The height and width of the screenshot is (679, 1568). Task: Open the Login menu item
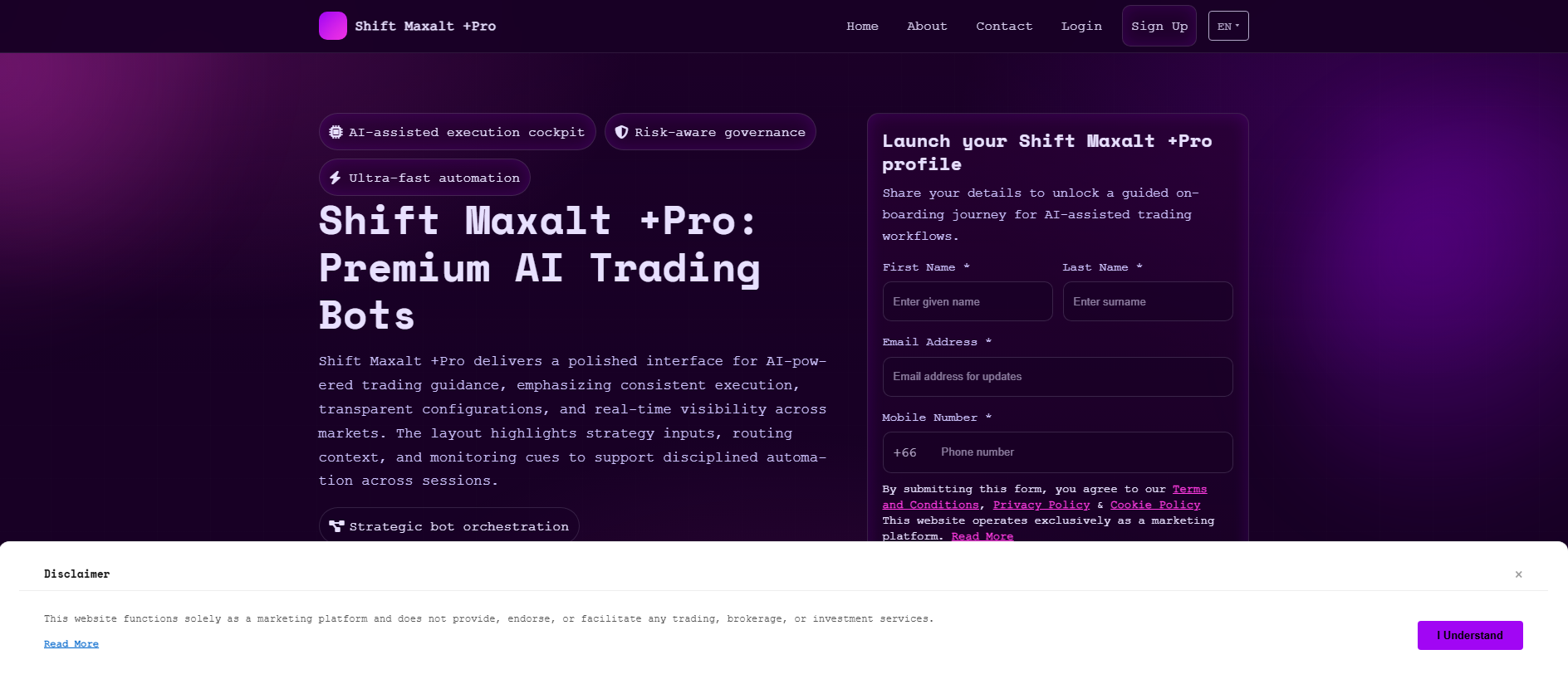tap(1081, 27)
